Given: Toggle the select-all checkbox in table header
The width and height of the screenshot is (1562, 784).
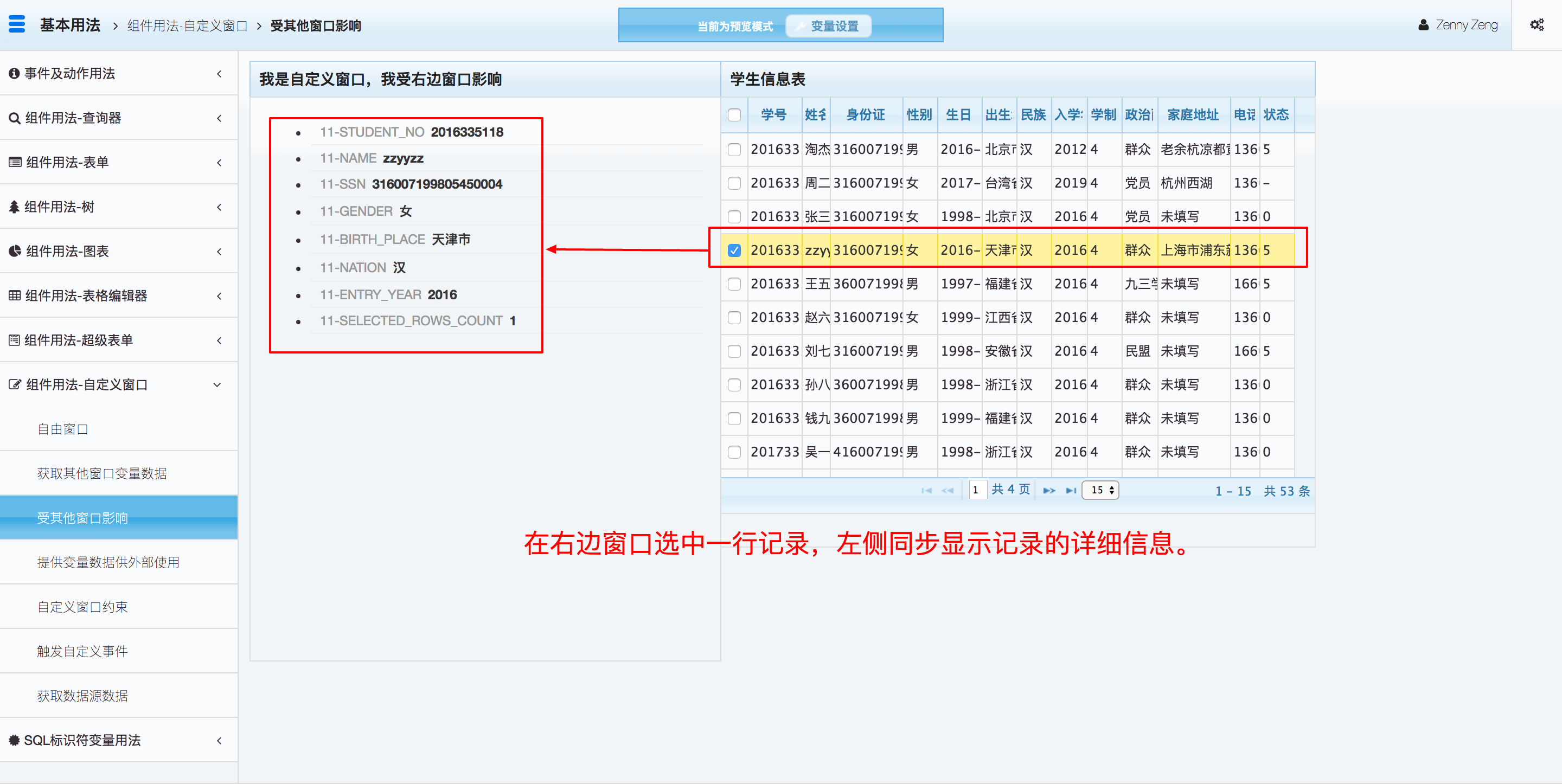Looking at the screenshot, I should pyautogui.click(x=734, y=115).
